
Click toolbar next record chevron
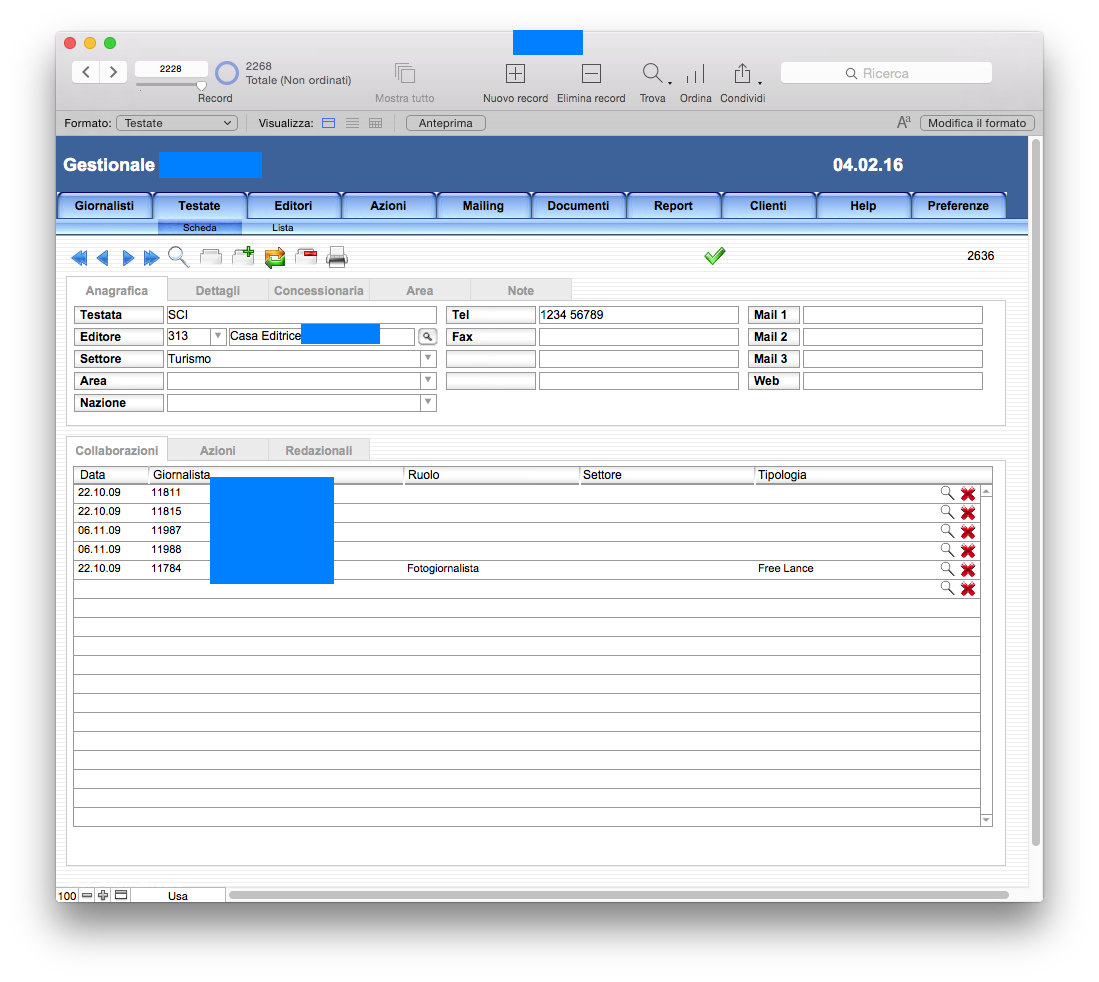[x=113, y=71]
